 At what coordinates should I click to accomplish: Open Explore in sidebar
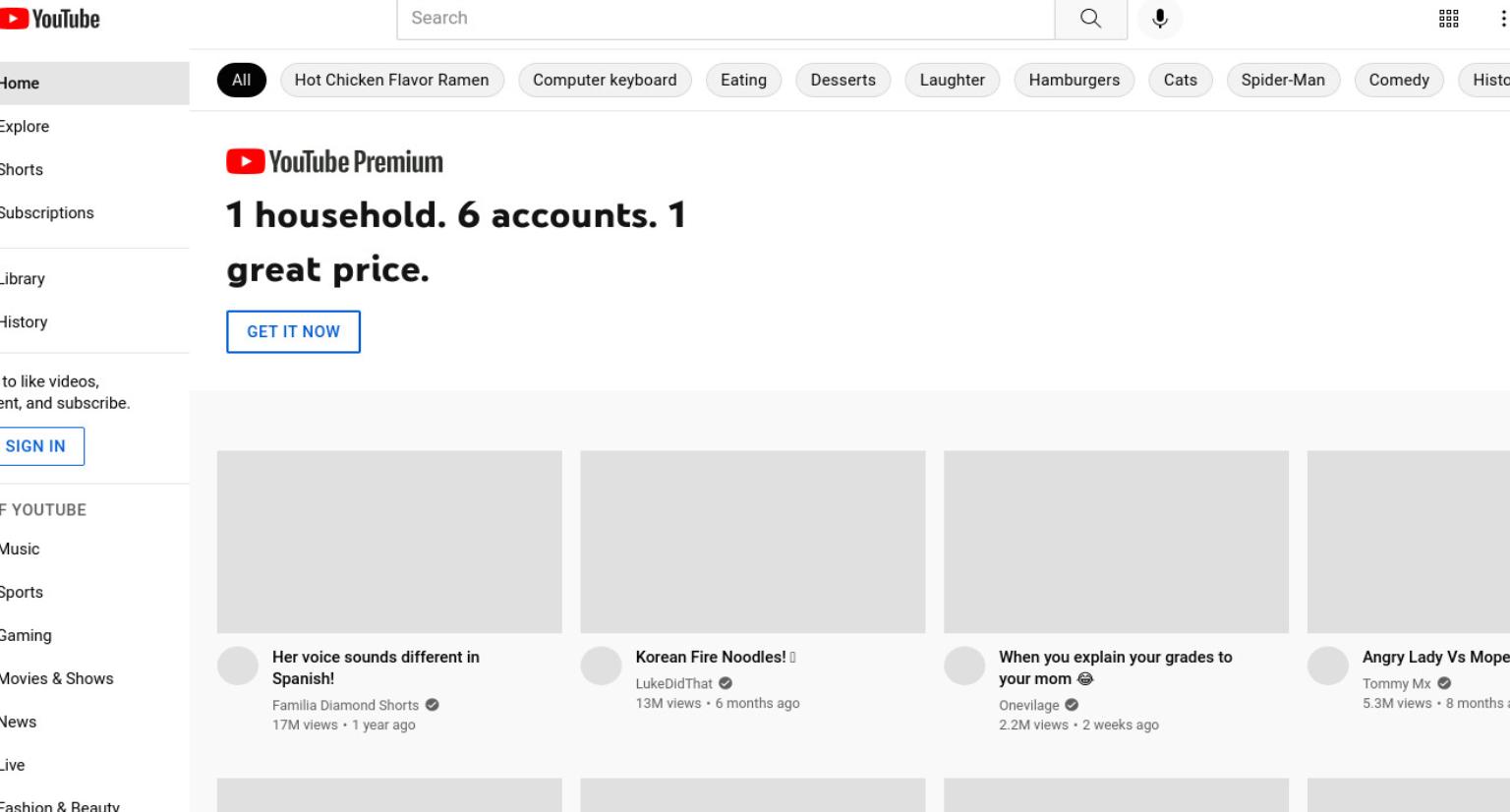coord(94,127)
